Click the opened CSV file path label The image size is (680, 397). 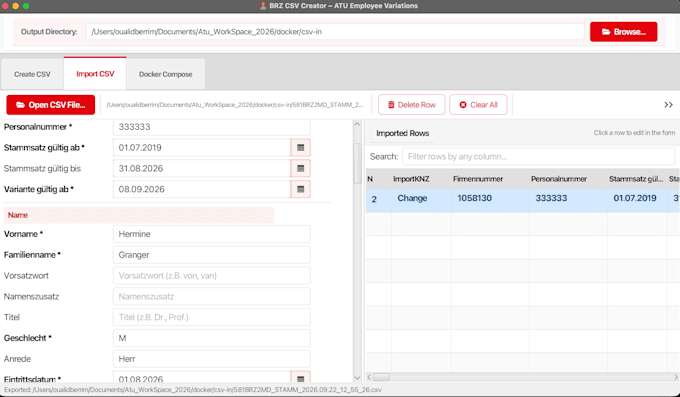click(x=235, y=105)
